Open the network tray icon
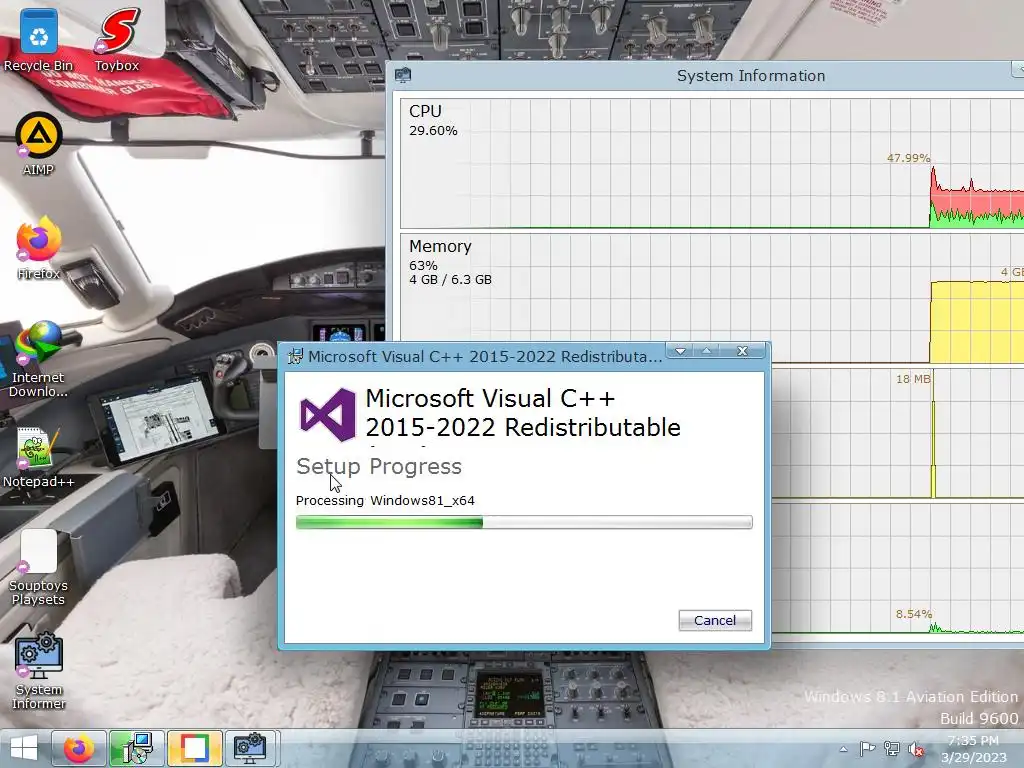This screenshot has width=1024, height=768. [x=891, y=749]
